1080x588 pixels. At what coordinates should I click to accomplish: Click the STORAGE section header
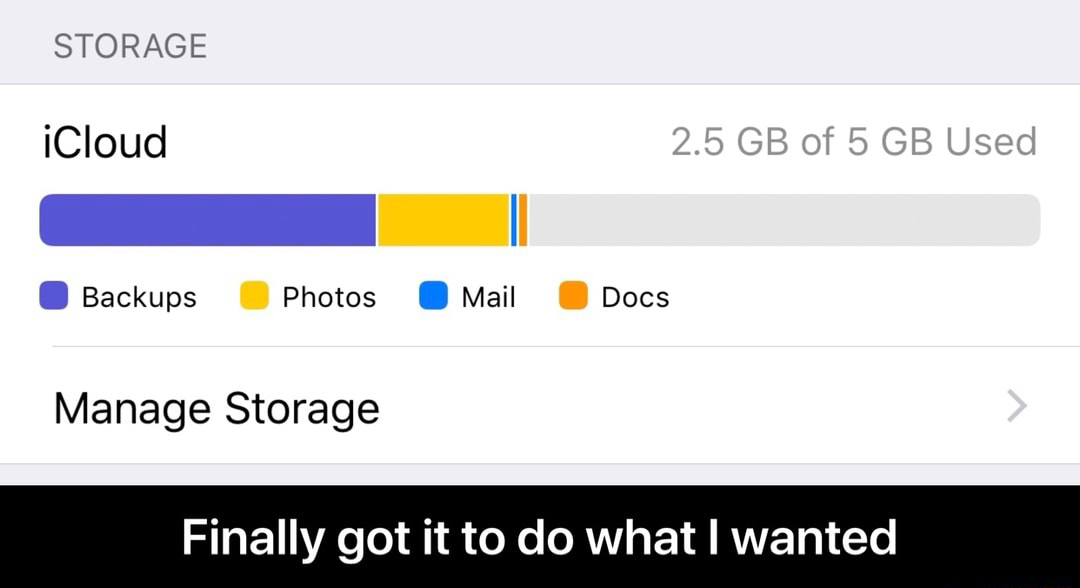point(130,46)
